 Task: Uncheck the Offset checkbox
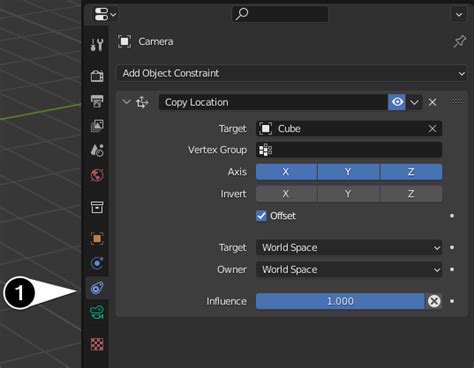click(x=261, y=216)
